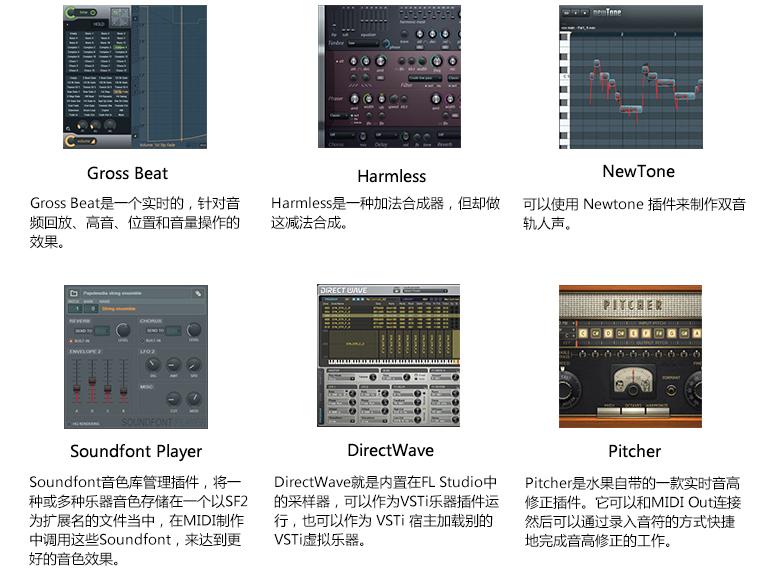This screenshot has height=574, width=770.
Task: Click the Envelope 2 D slider
Action: tap(92, 381)
